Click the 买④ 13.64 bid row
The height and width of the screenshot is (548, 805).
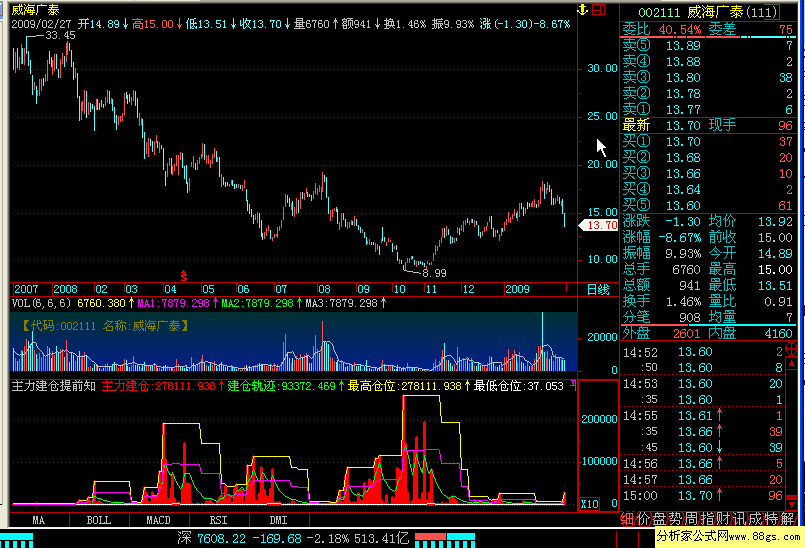[x=708, y=190]
